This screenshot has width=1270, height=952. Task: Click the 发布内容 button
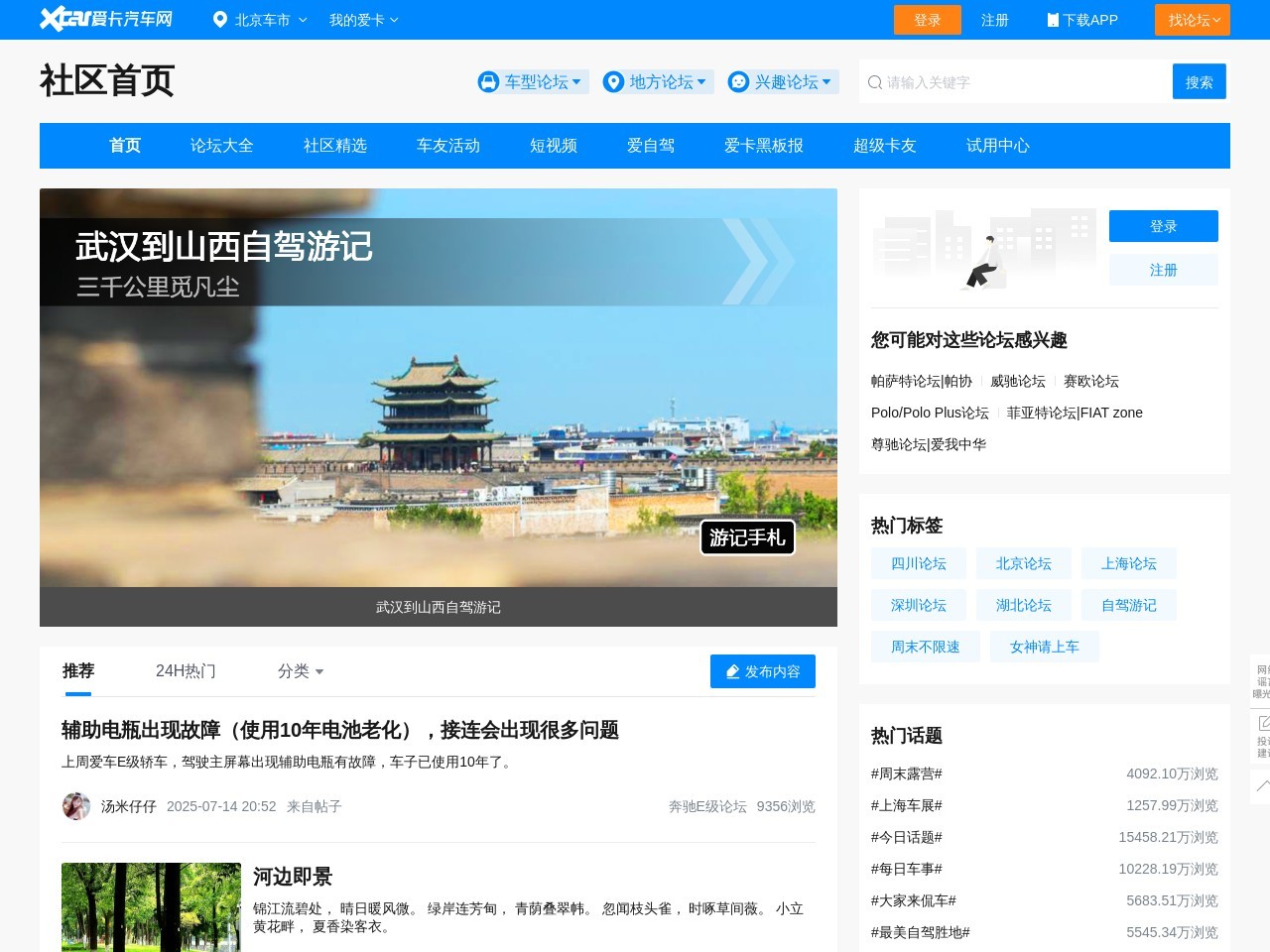click(763, 671)
